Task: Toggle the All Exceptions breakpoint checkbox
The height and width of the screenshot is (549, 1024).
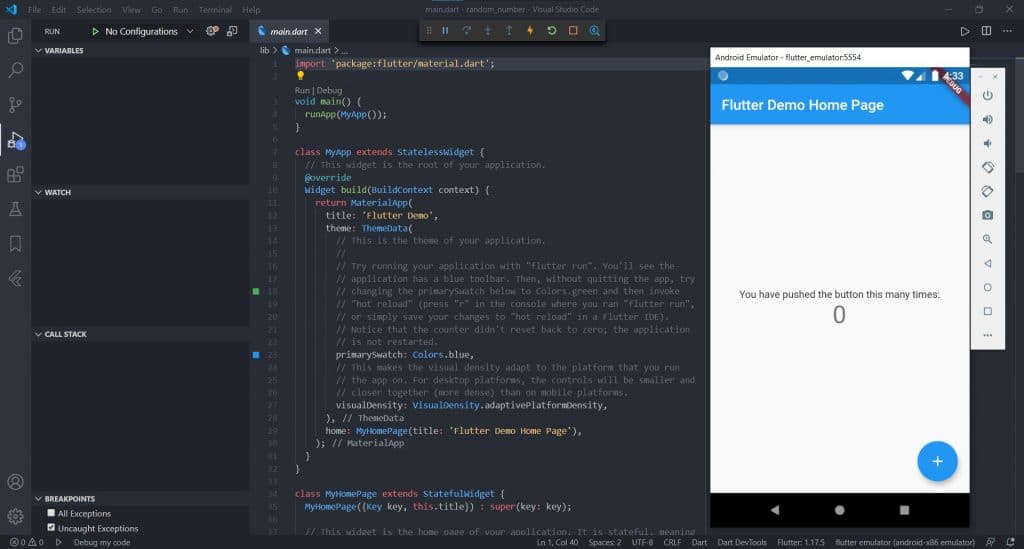Action: (51, 513)
